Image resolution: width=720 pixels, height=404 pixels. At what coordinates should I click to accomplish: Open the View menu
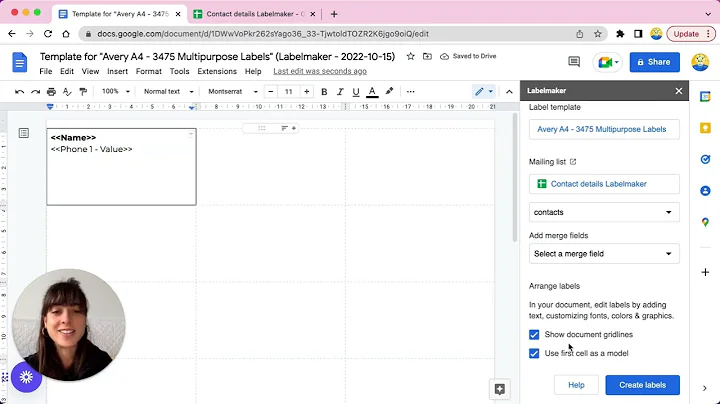[90, 72]
